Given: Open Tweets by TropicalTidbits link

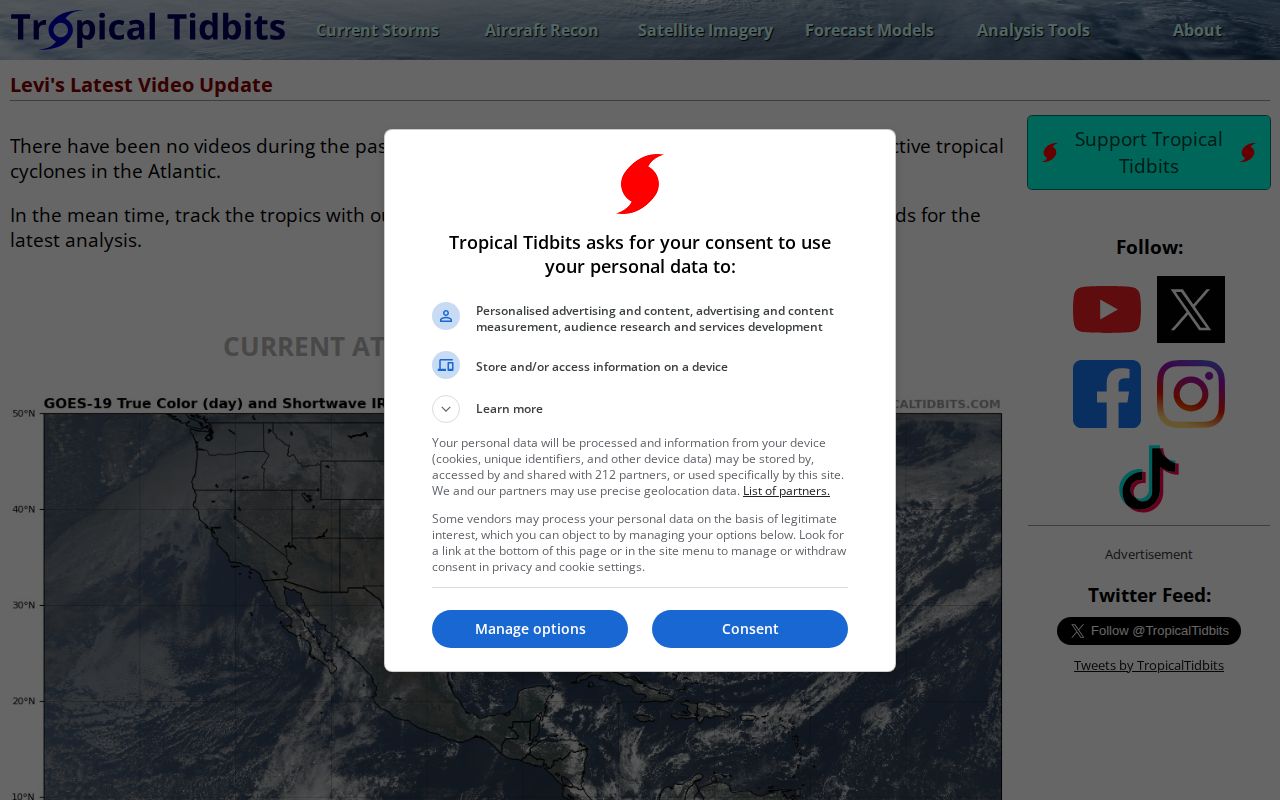Looking at the screenshot, I should click(1149, 665).
